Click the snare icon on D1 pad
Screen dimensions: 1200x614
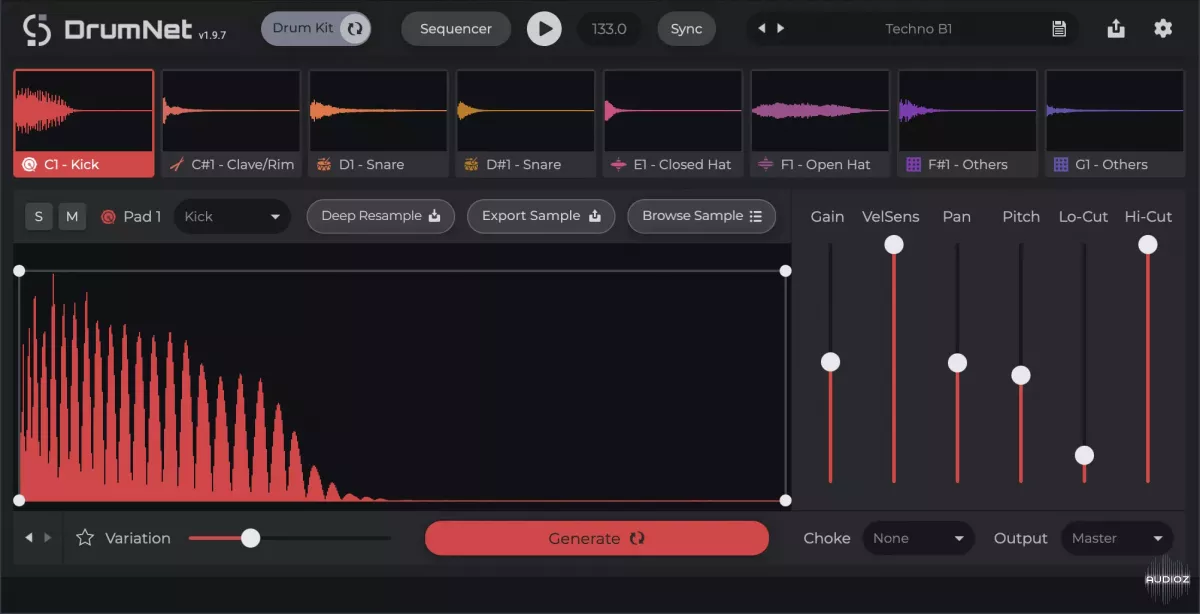click(x=324, y=164)
